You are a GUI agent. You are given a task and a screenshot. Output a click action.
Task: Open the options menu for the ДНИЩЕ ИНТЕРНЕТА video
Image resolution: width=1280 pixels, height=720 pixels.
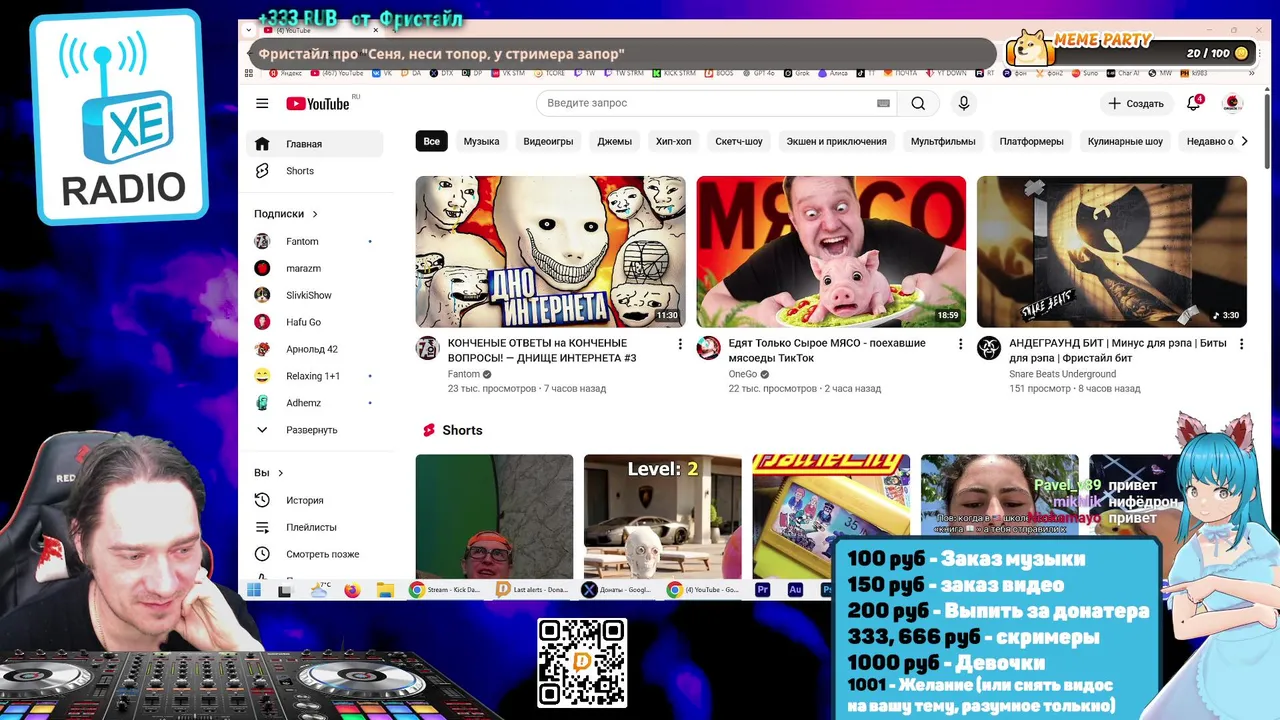(680, 344)
